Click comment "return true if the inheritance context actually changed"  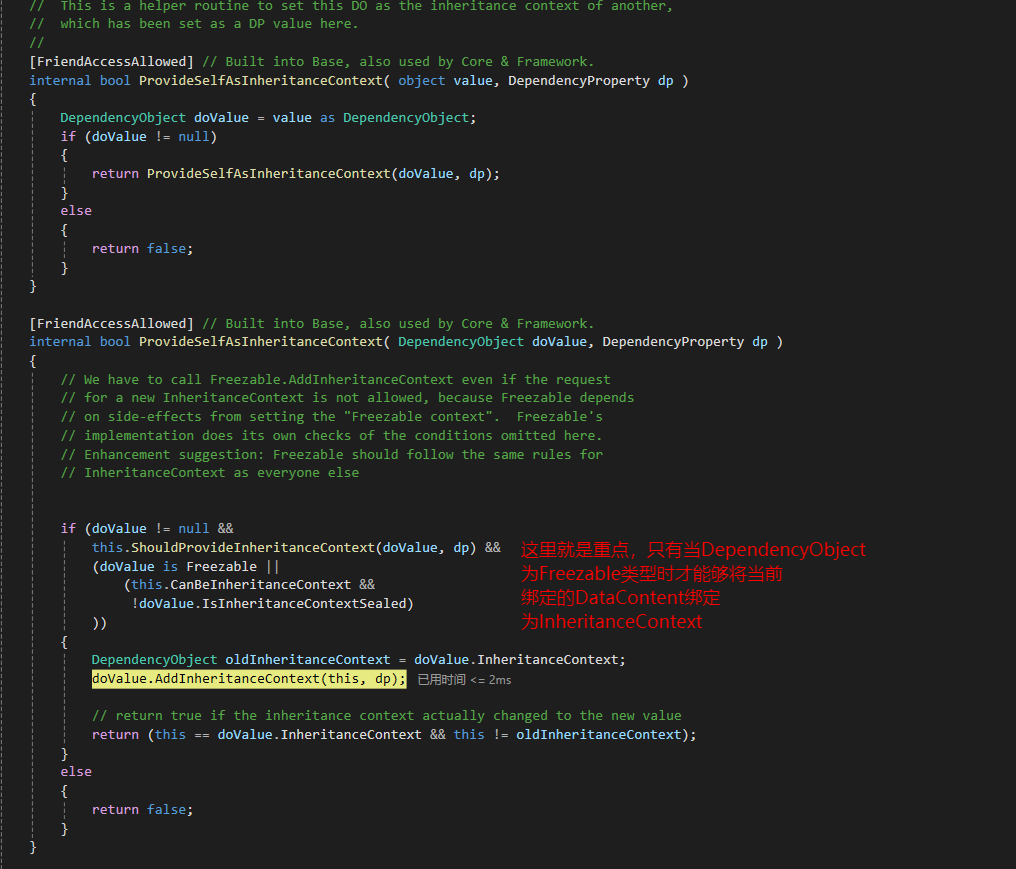(387, 716)
